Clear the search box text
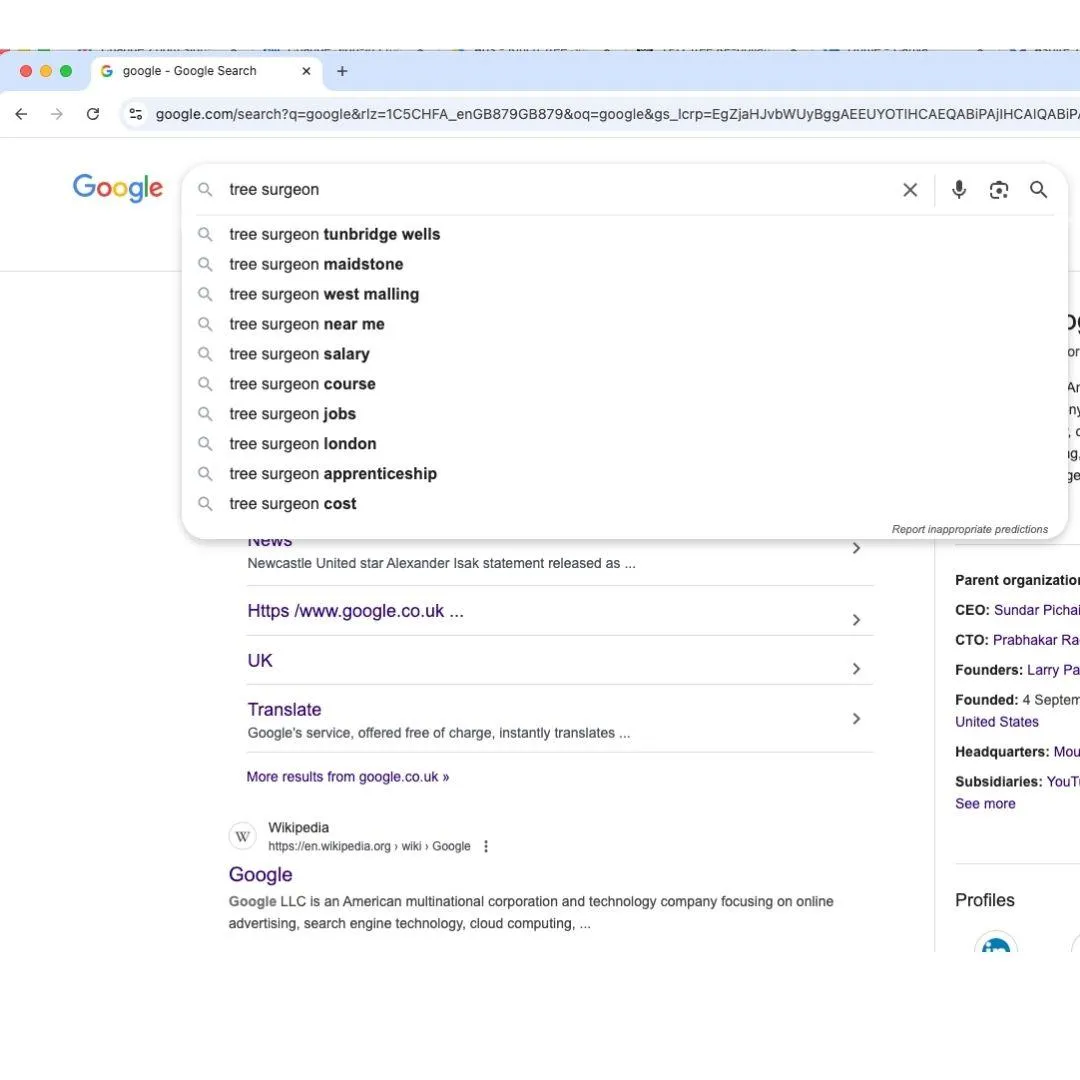The height and width of the screenshot is (1080, 1080). coord(910,189)
